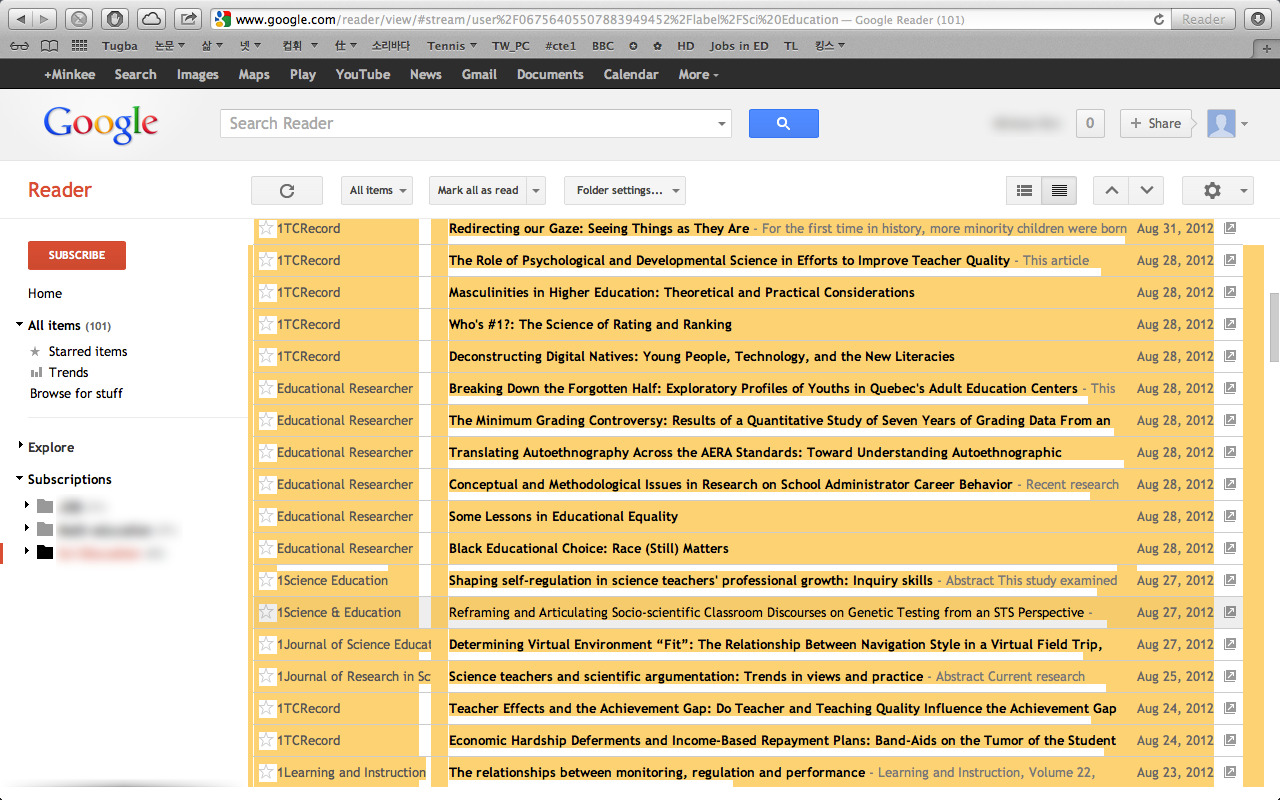Viewport: 1280px width, 800px height.
Task: Open the 'All items' filter dropdown
Action: coord(377,190)
